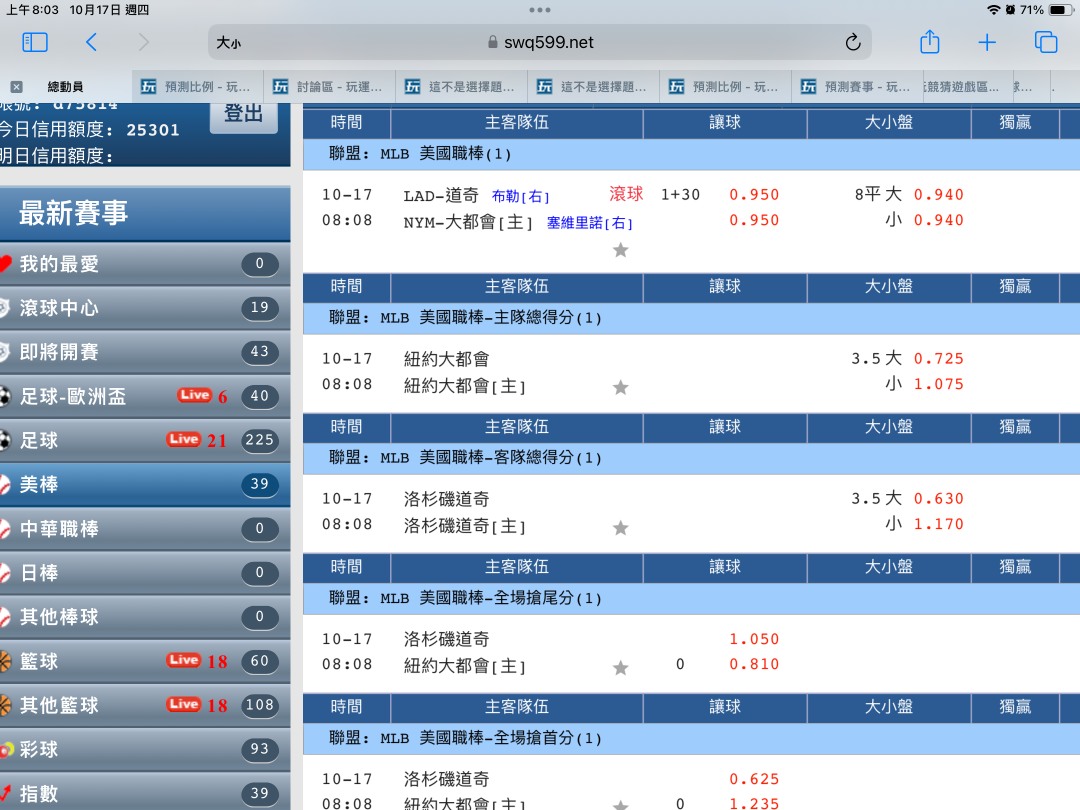Screen dimensions: 1080x810
Task: Click the 其他籃球 Live badge
Action: point(184,704)
